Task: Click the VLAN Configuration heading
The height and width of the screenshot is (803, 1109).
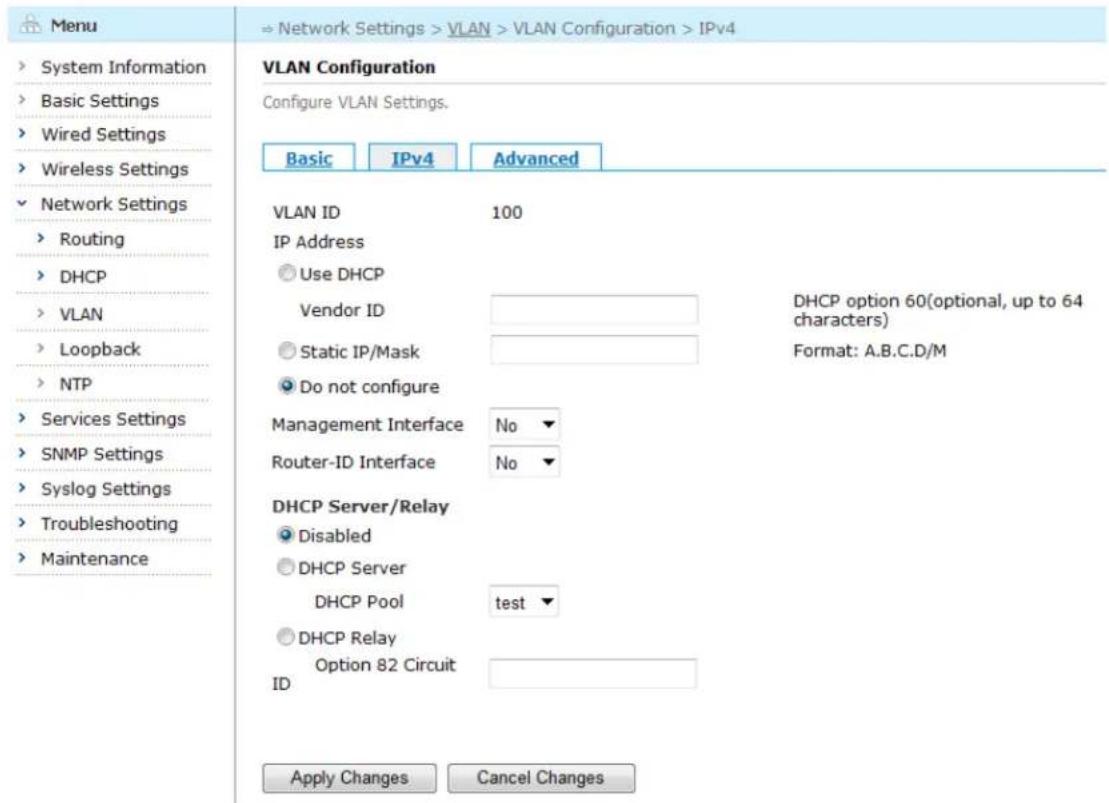Action: (349, 67)
